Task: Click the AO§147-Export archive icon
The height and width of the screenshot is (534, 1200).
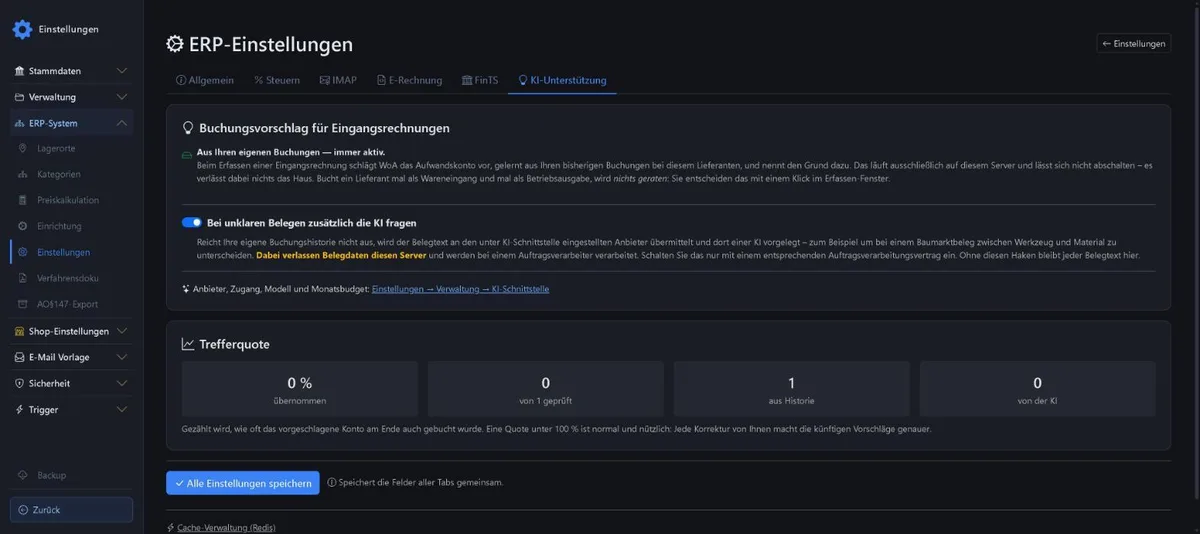Action: coord(24,304)
